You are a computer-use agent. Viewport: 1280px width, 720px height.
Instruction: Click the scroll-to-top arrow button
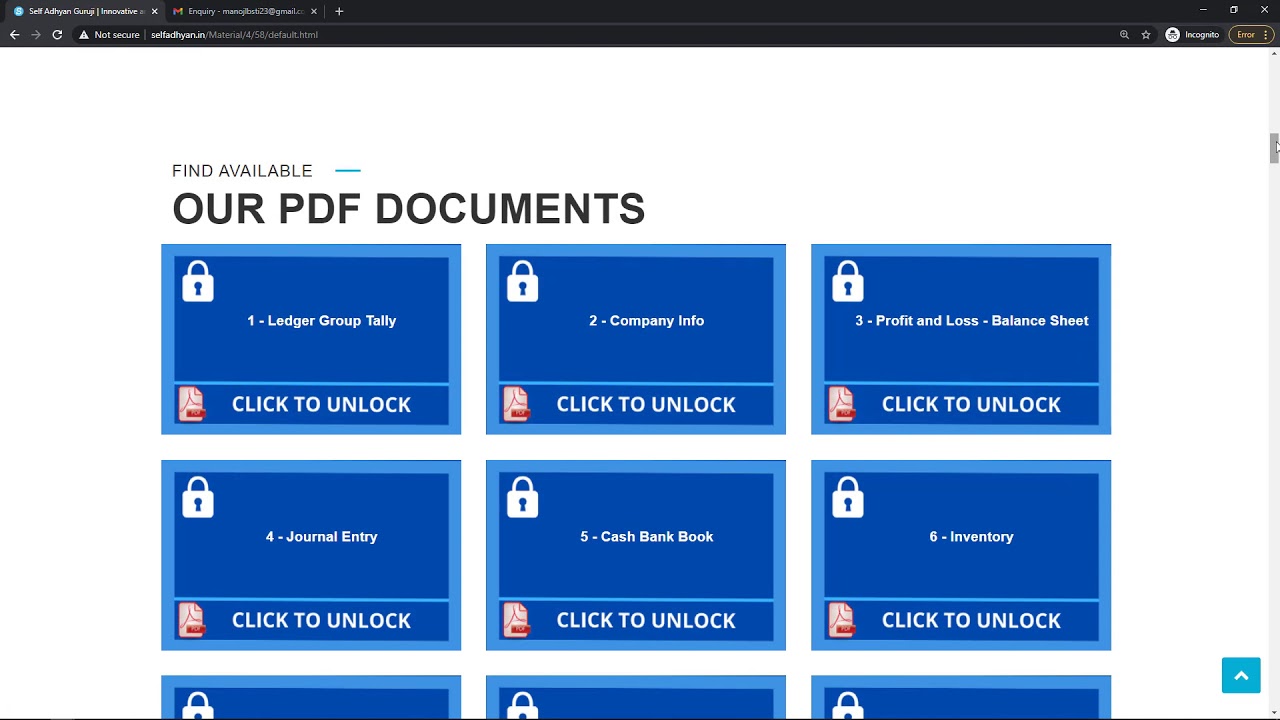point(1241,676)
